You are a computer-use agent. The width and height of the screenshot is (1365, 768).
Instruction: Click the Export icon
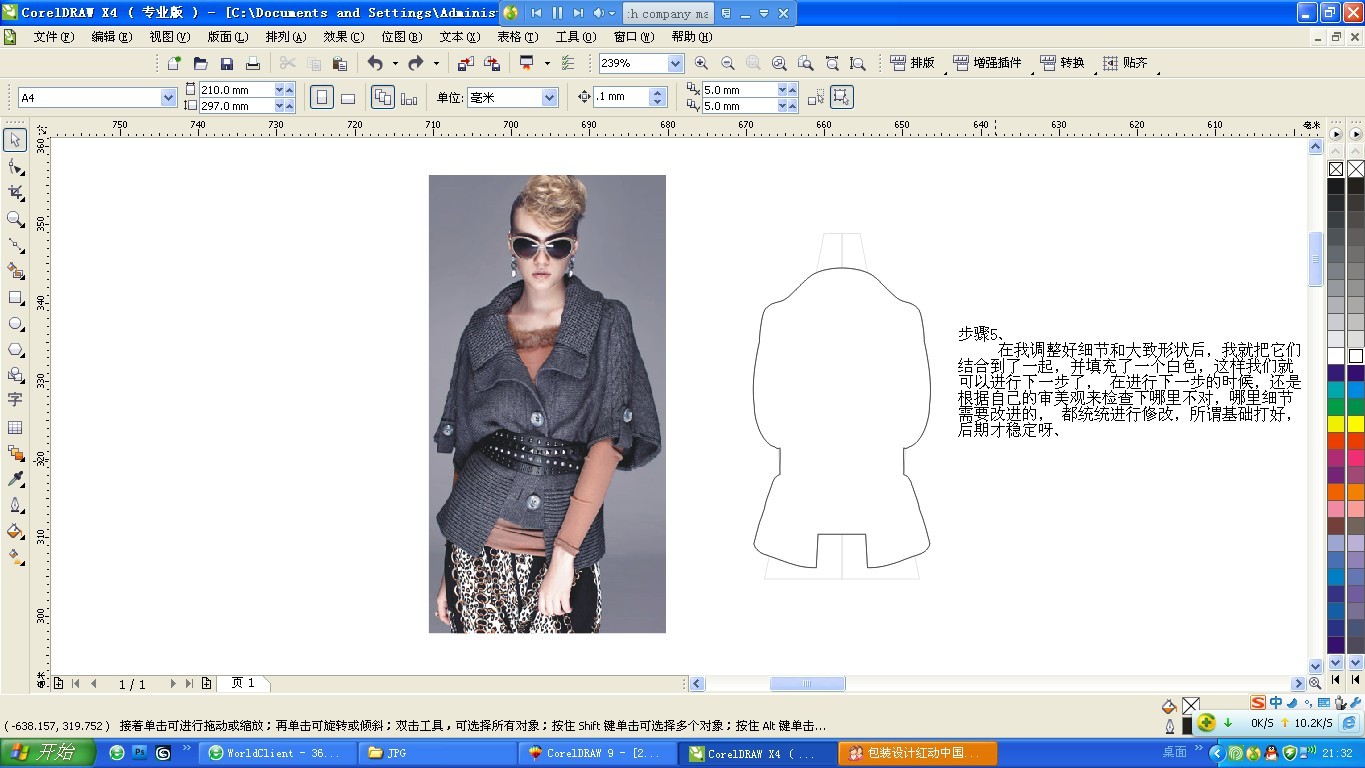pos(491,63)
